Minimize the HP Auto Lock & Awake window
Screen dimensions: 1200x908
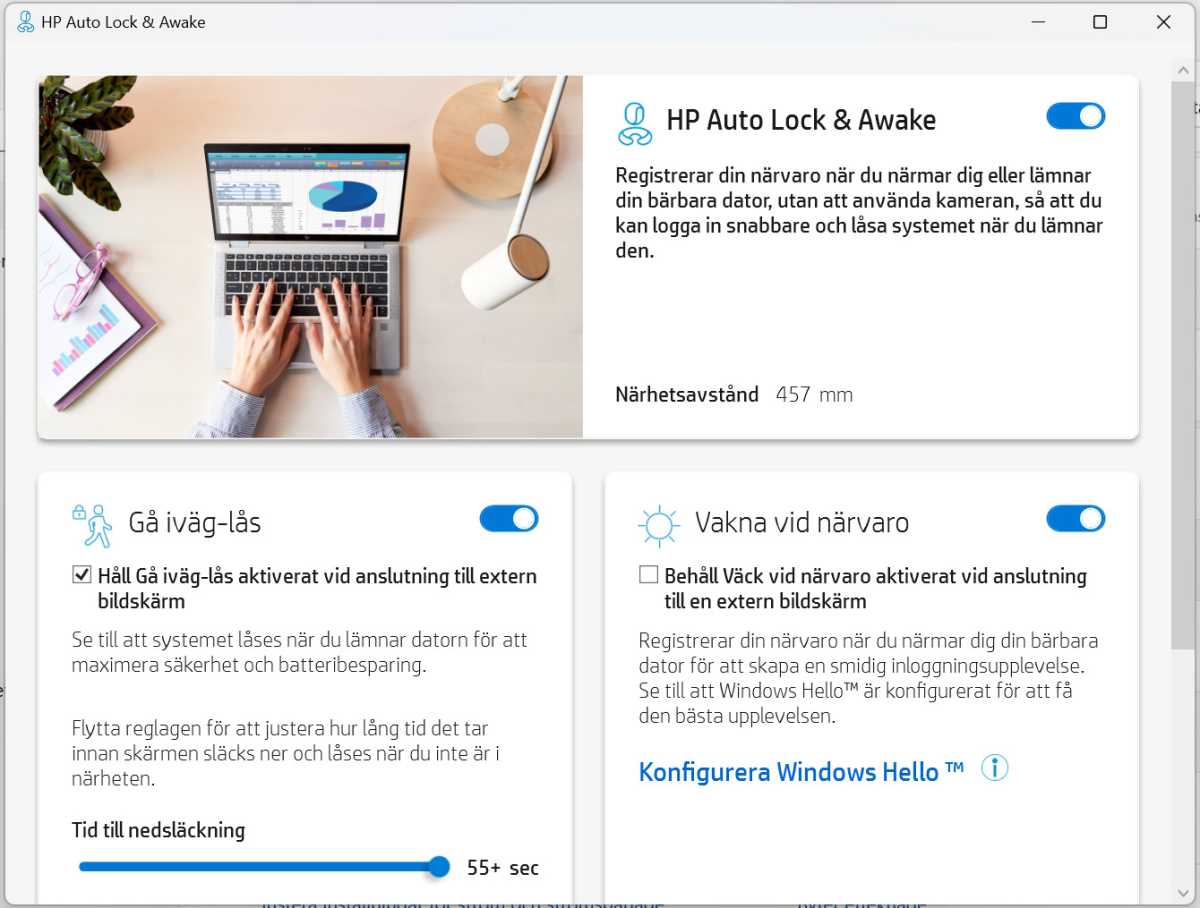click(x=1036, y=22)
